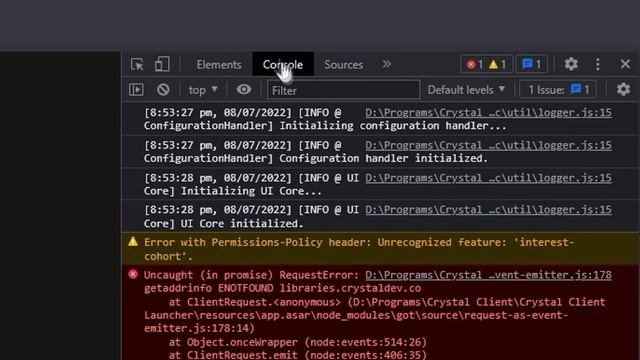Click the yellow warning triangle icon on Permissions-Policy message
Viewport: 640px width, 360px height.
pos(133,242)
